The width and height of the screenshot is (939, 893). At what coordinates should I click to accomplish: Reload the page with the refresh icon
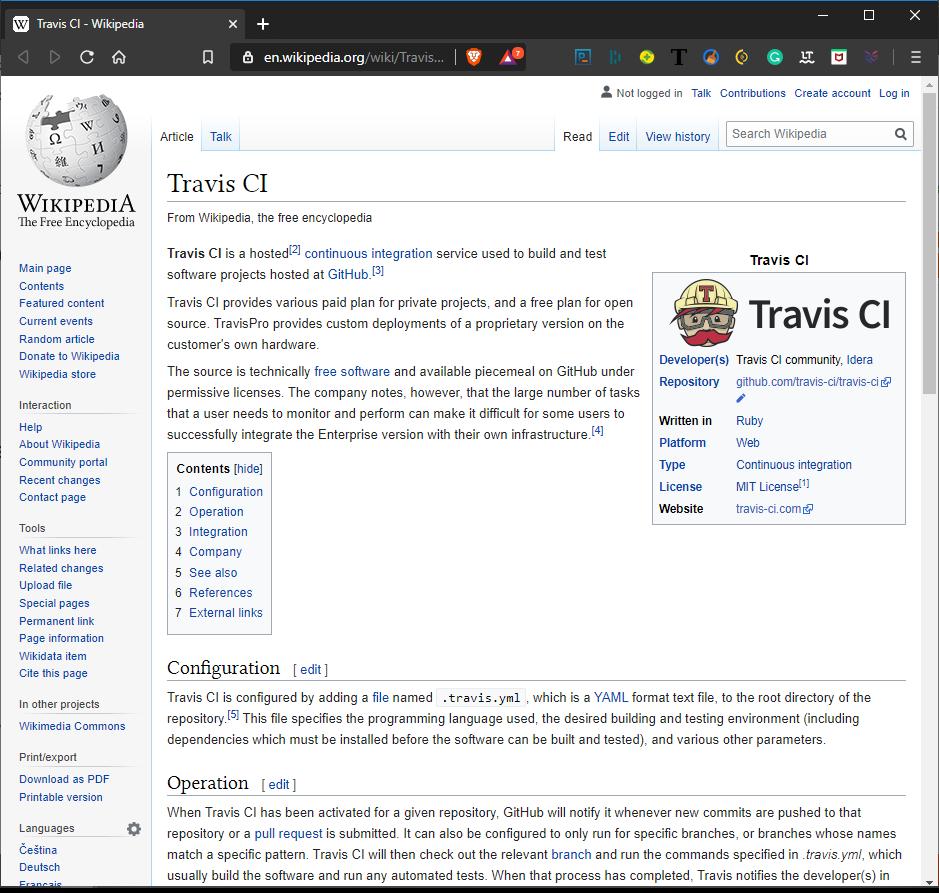87,57
